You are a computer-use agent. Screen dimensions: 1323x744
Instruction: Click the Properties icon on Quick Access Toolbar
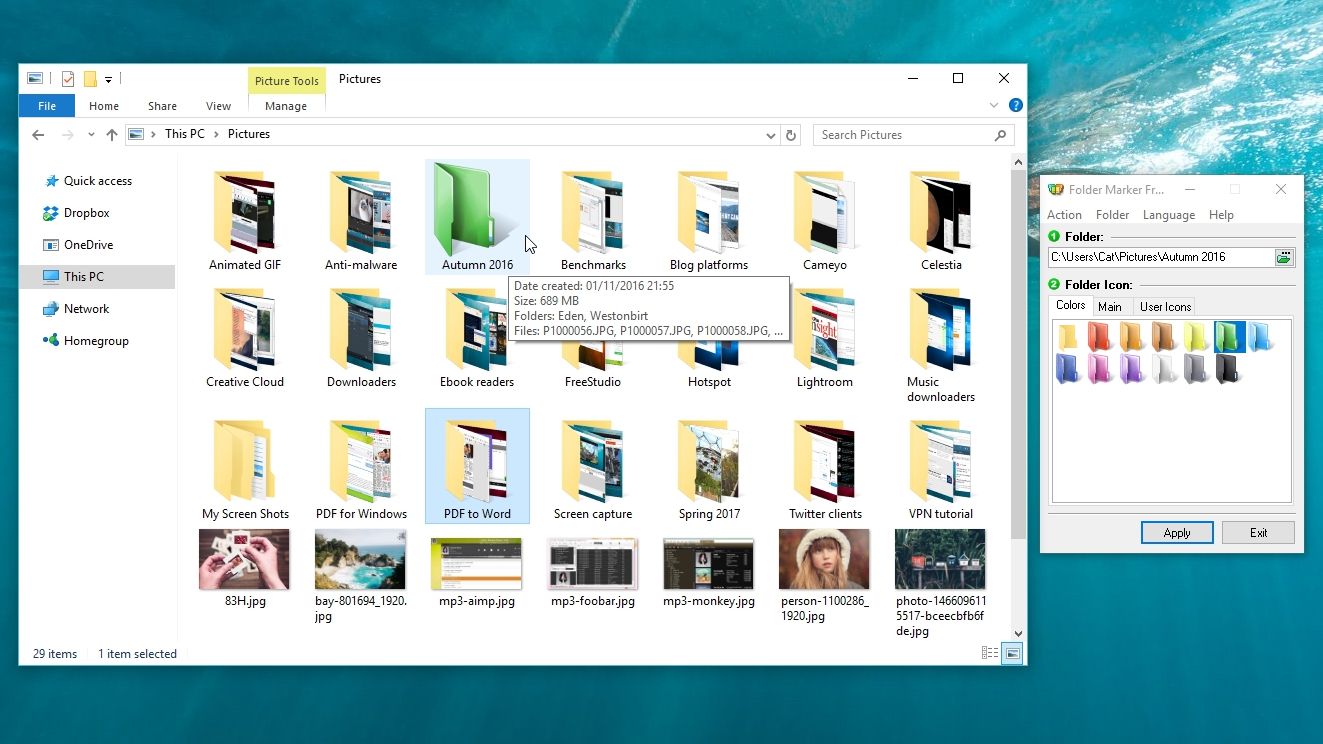coord(68,78)
